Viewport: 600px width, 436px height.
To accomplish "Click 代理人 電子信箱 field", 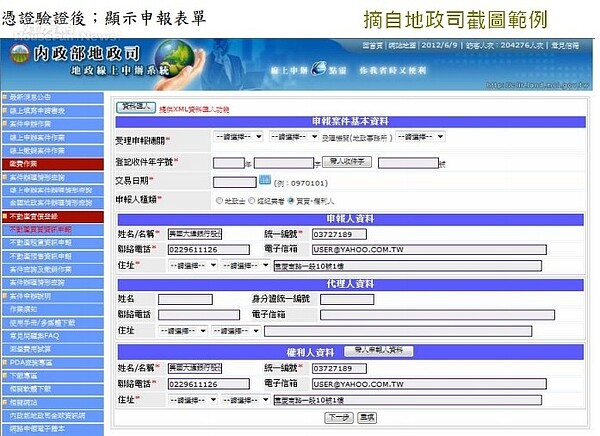I will [437, 315].
